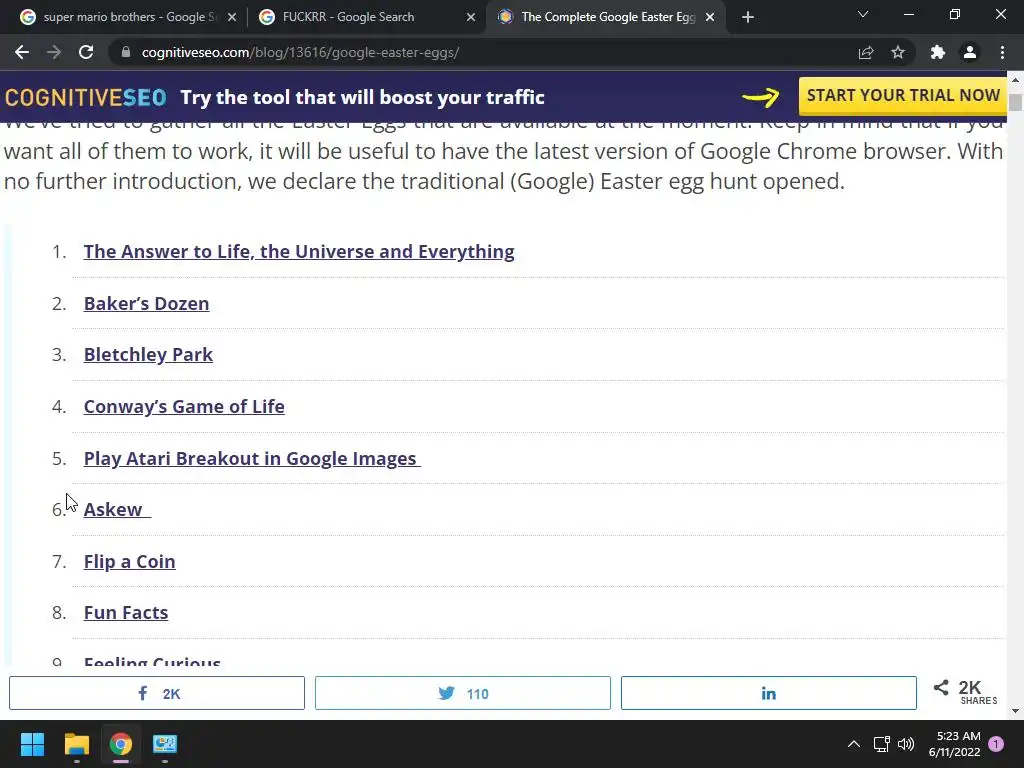Viewport: 1024px width, 768px height.
Task: Click the yellow arrow in the banner
Action: (761, 97)
